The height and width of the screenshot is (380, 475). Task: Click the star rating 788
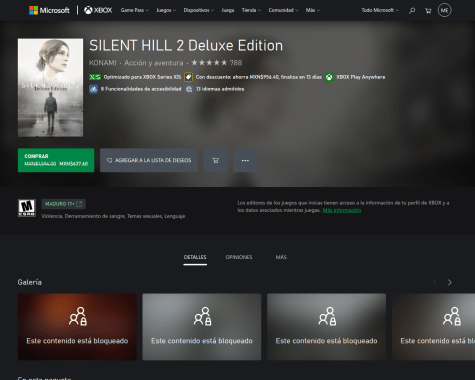click(x=217, y=63)
